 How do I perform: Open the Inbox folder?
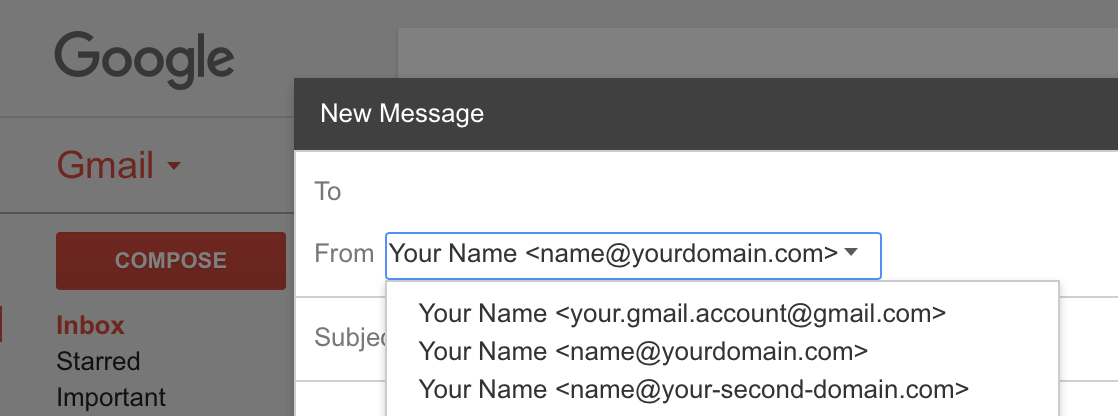pos(90,325)
